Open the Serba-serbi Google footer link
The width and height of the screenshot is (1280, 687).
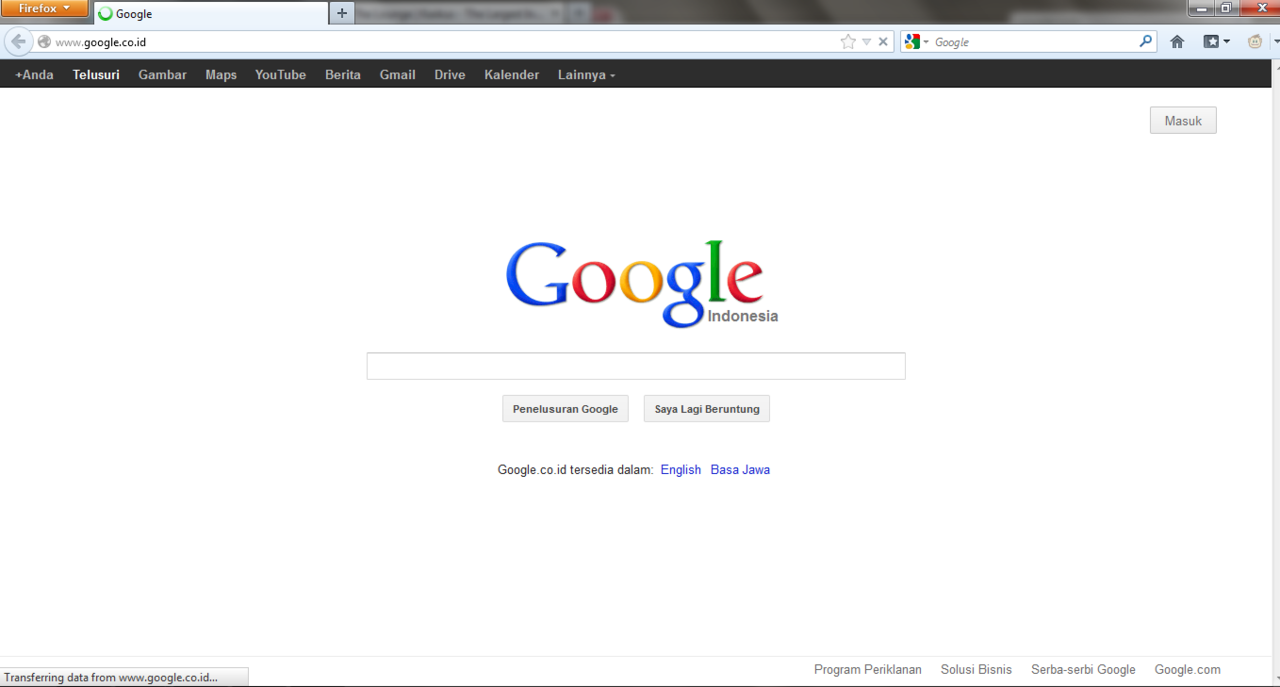1083,670
